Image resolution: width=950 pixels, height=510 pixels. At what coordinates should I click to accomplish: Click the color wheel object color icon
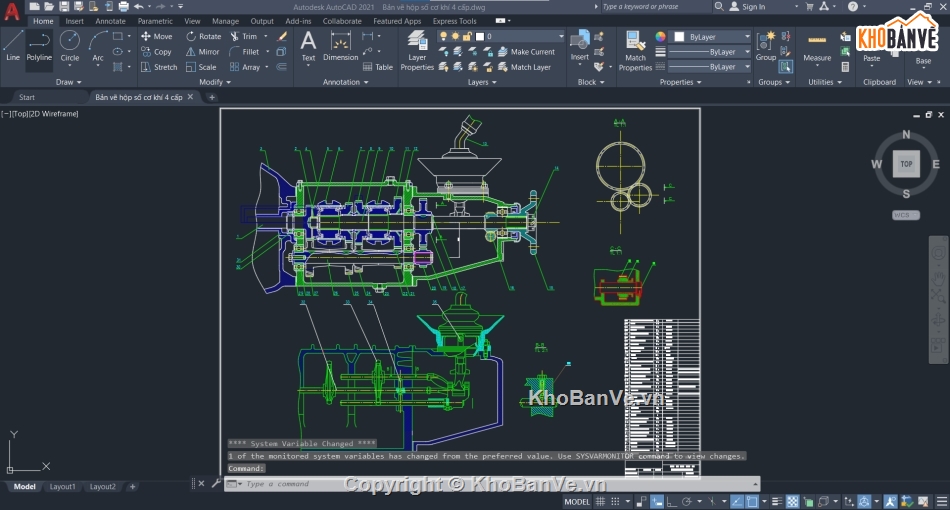pyautogui.click(x=660, y=37)
